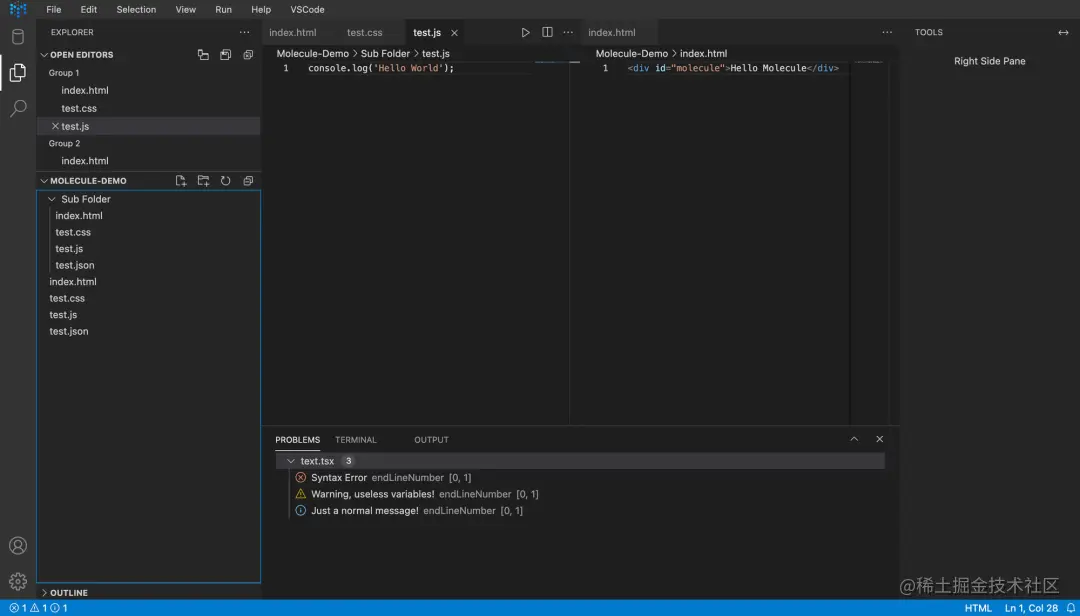Collapse all folders in Molecule-Demo
Viewport: 1080px width, 616px height.
(x=248, y=181)
